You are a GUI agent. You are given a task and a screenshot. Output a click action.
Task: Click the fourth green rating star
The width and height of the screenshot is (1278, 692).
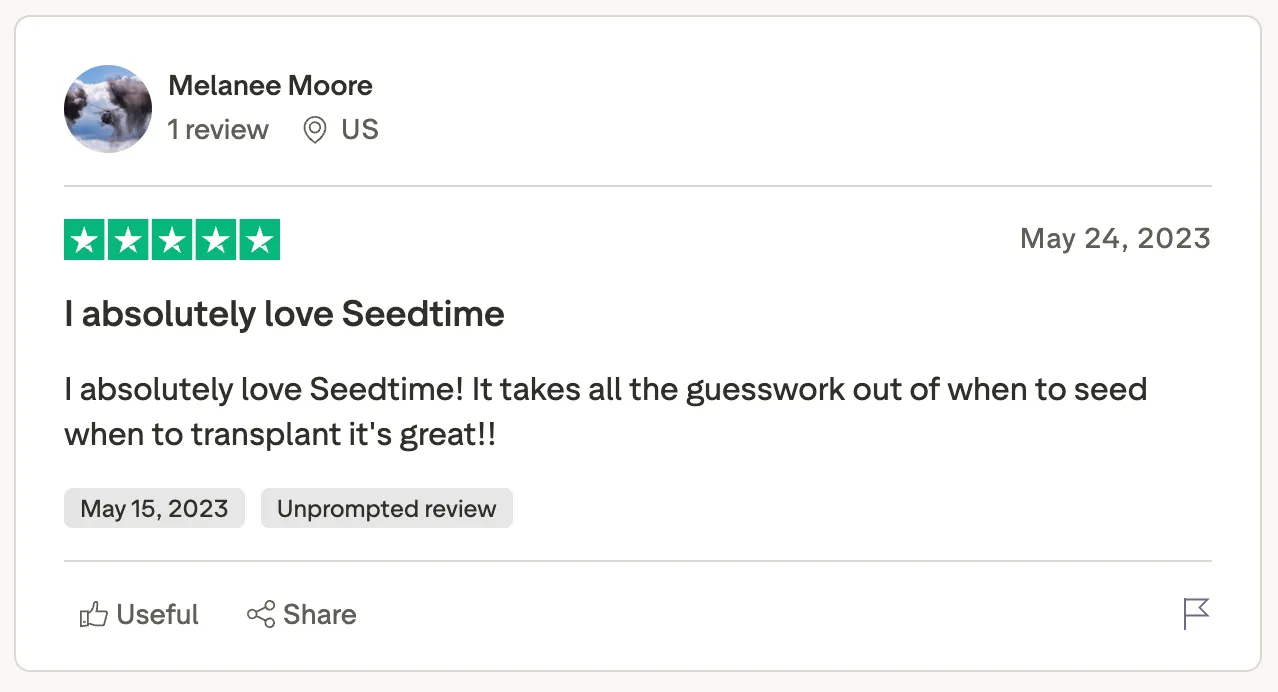[x=216, y=240]
